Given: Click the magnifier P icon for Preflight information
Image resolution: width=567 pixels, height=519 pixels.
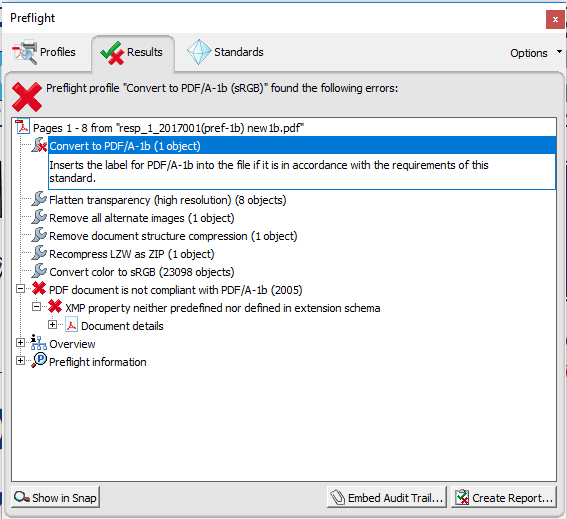Looking at the screenshot, I should click(x=39, y=361).
